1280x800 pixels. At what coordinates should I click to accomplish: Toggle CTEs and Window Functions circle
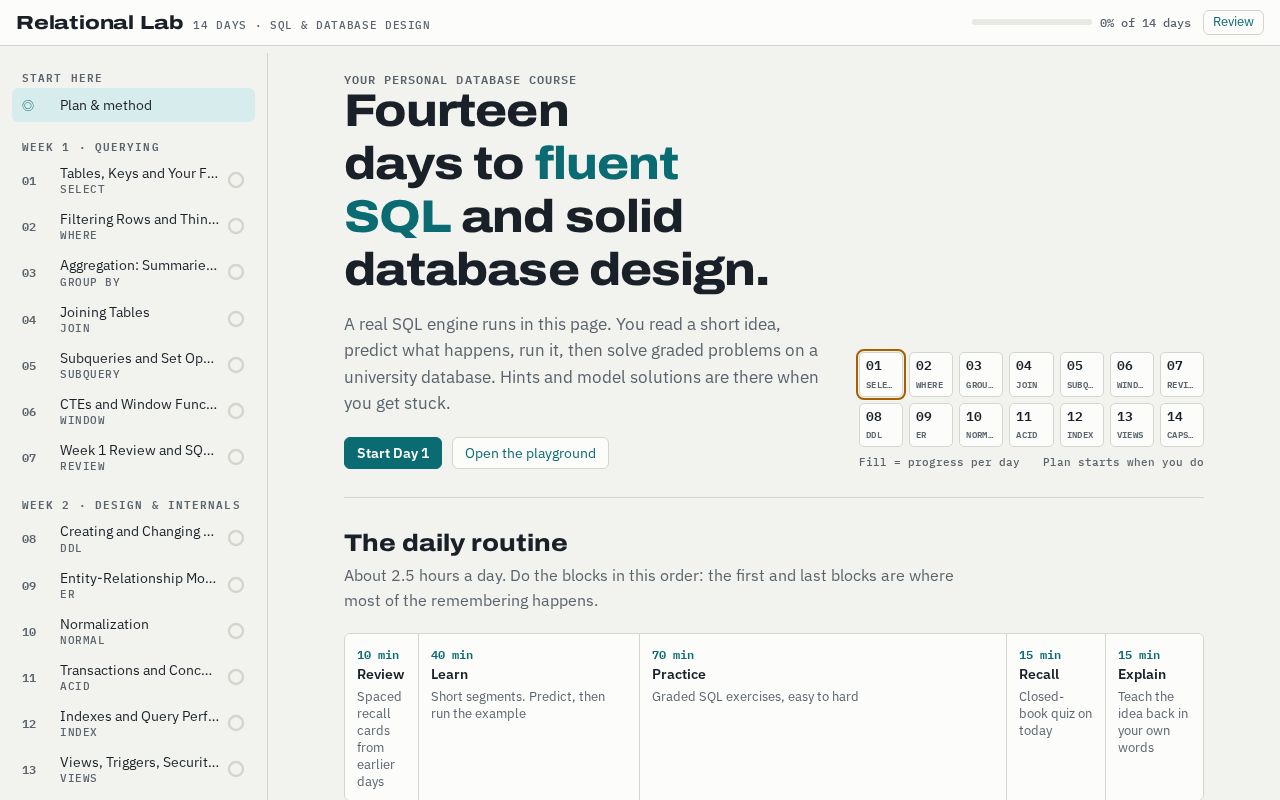236,411
